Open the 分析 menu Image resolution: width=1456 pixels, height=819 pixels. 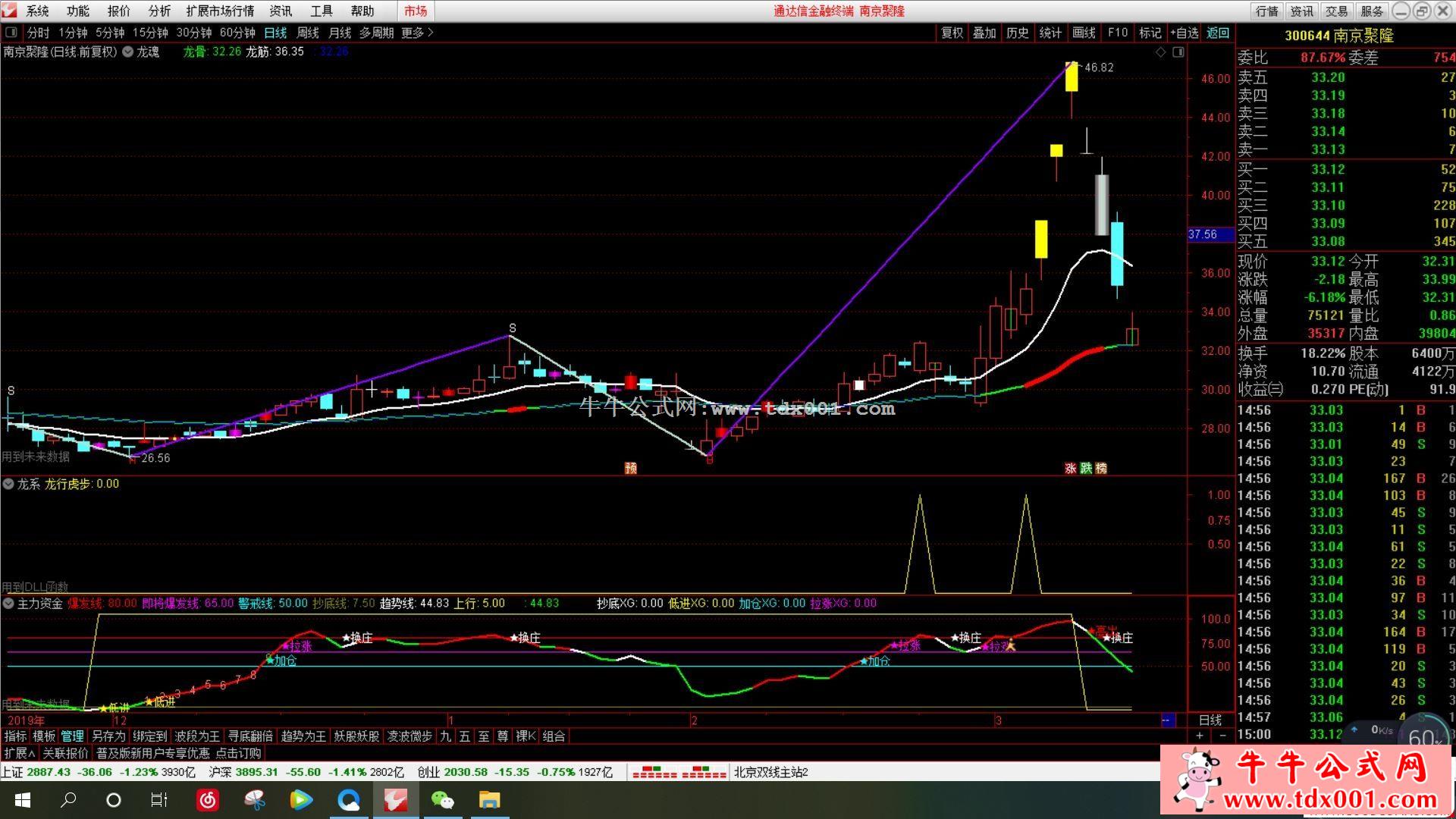pos(160,11)
